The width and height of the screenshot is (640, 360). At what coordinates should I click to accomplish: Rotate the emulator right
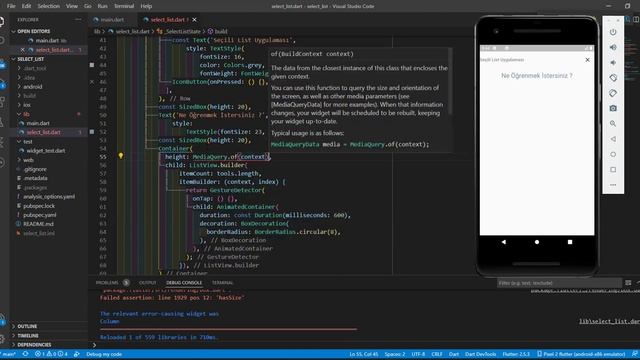click(x=613, y=93)
